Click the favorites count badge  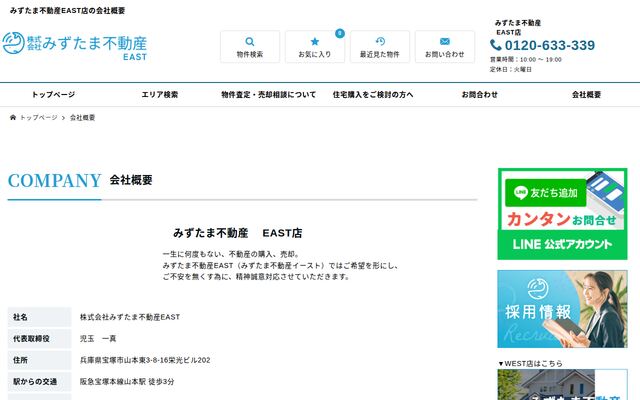[x=340, y=33]
